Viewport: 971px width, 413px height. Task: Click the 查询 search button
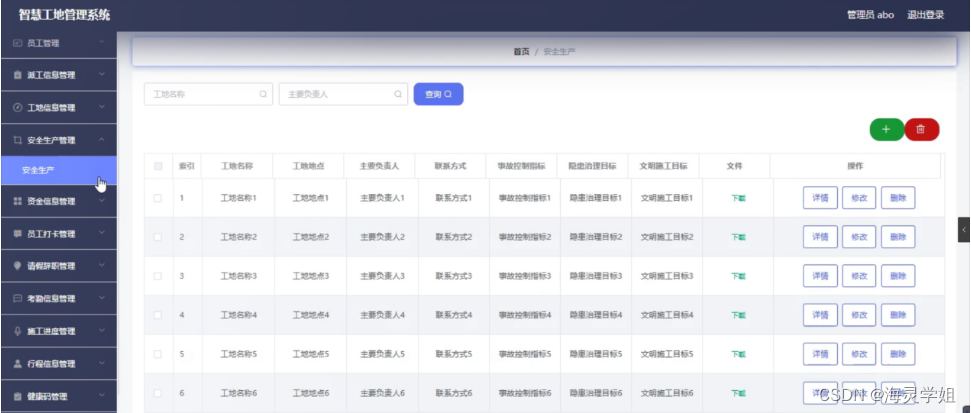tap(438, 94)
